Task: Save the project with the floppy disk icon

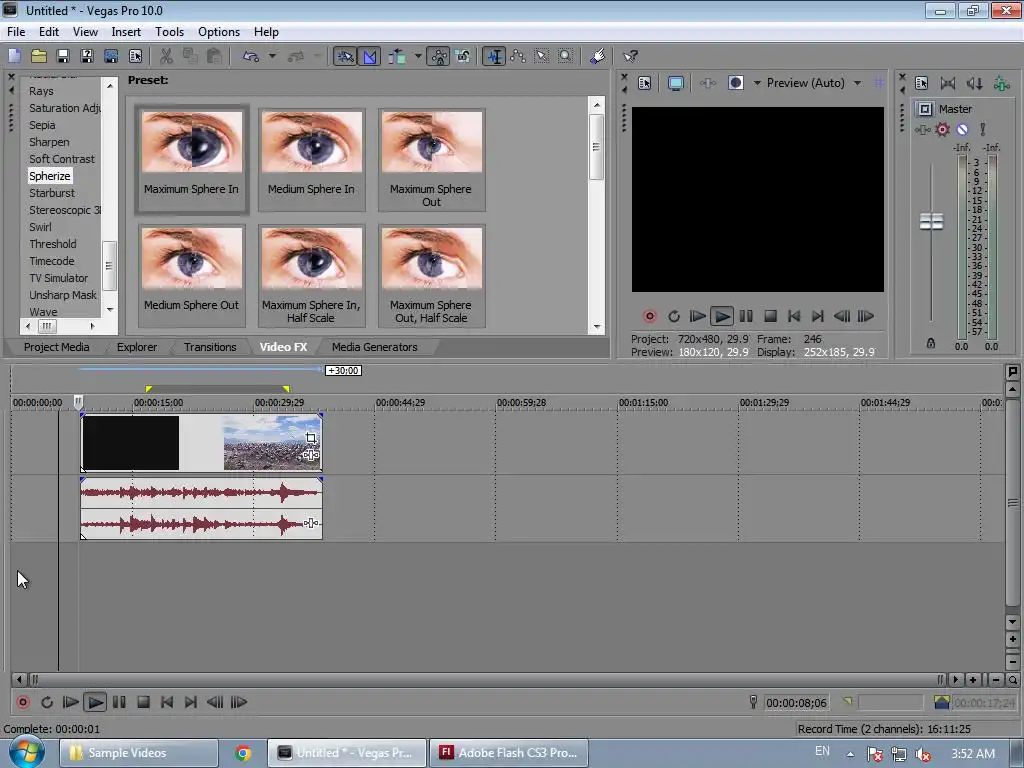Action: 63,57
